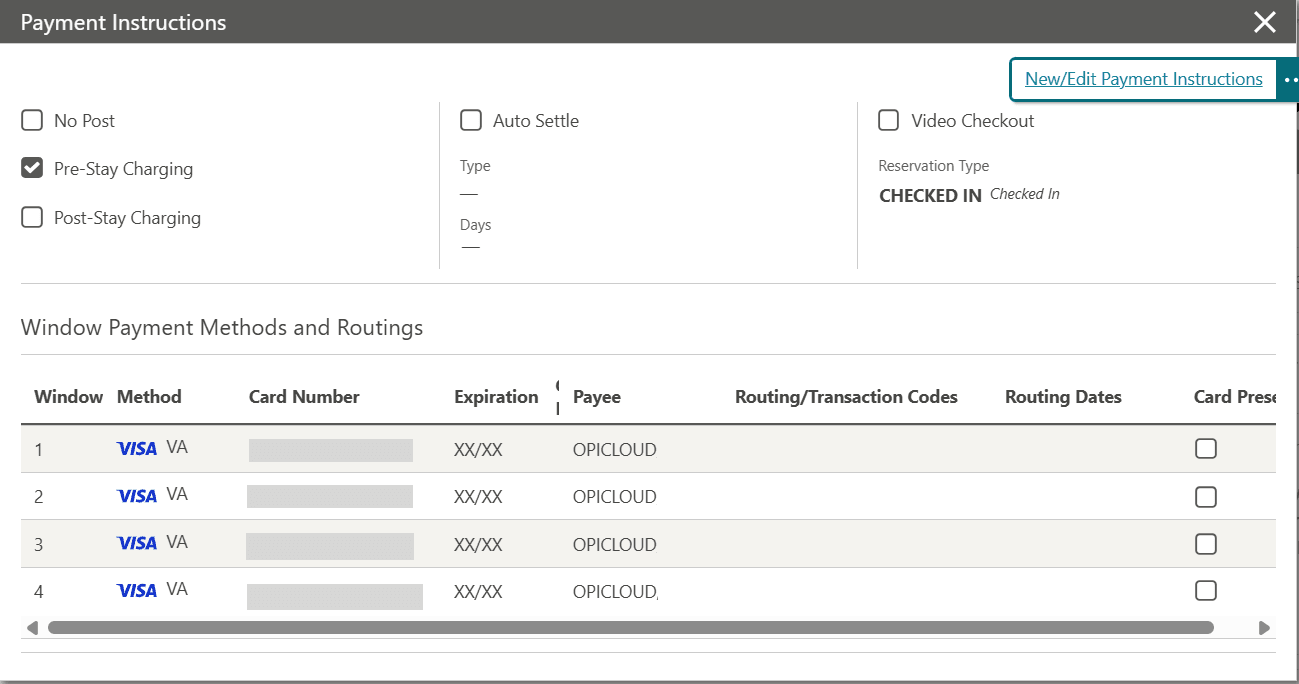Screen dimensions: 1299x684
Task: Click Visa logo in window 4 row
Action: [x=137, y=591]
